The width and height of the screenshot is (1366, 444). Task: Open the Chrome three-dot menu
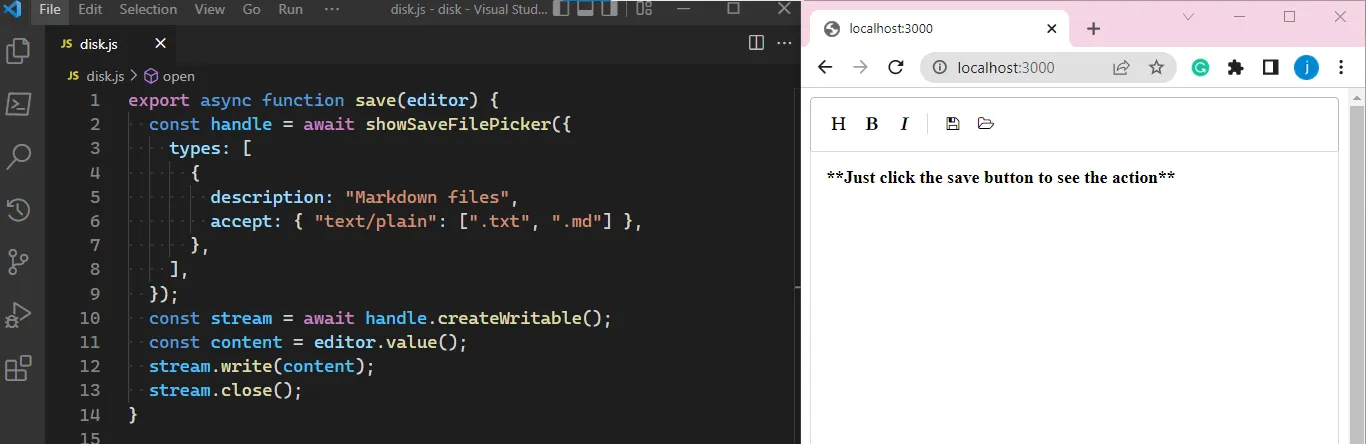pos(1343,67)
